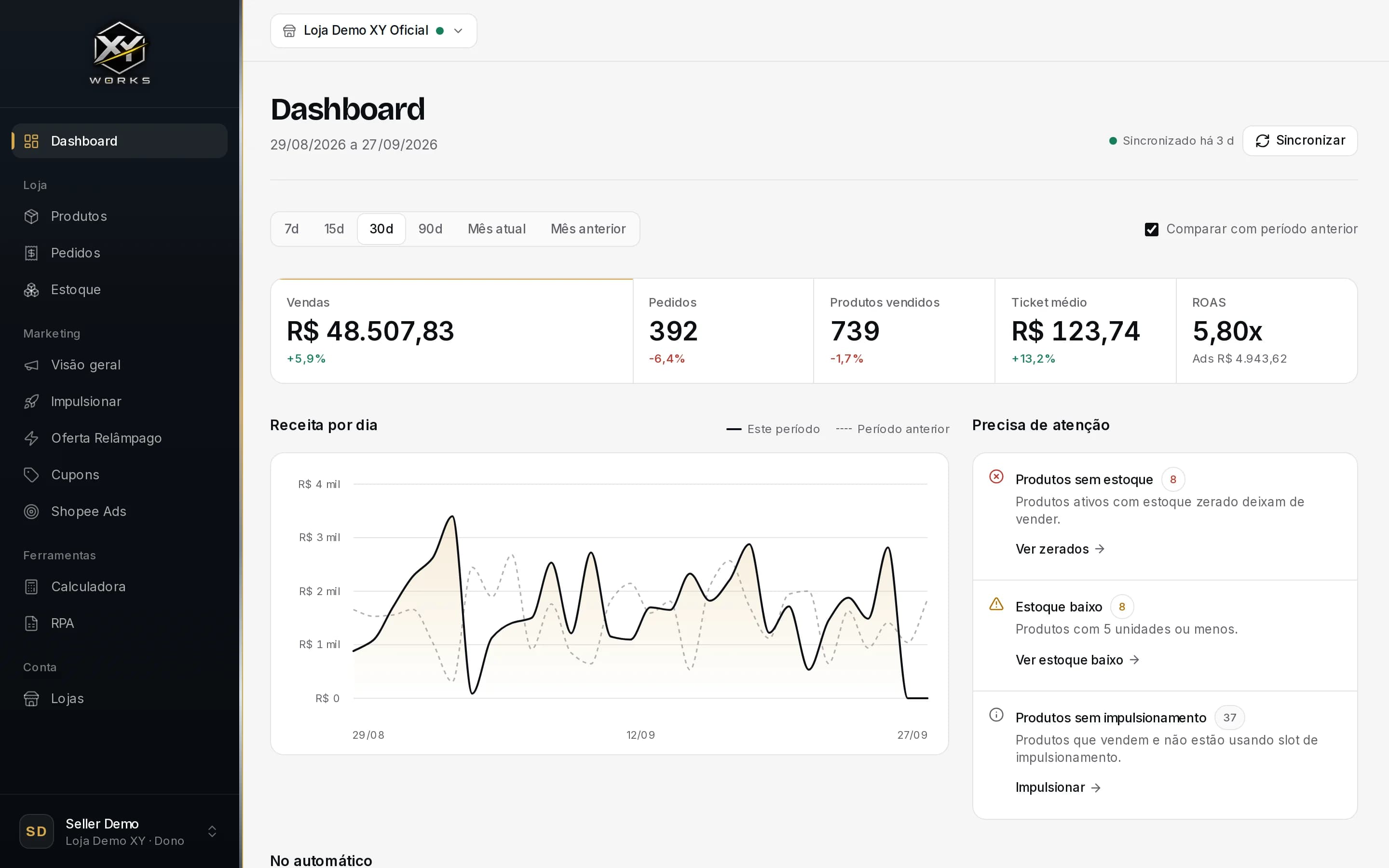Click the XY Works logo

point(120,53)
